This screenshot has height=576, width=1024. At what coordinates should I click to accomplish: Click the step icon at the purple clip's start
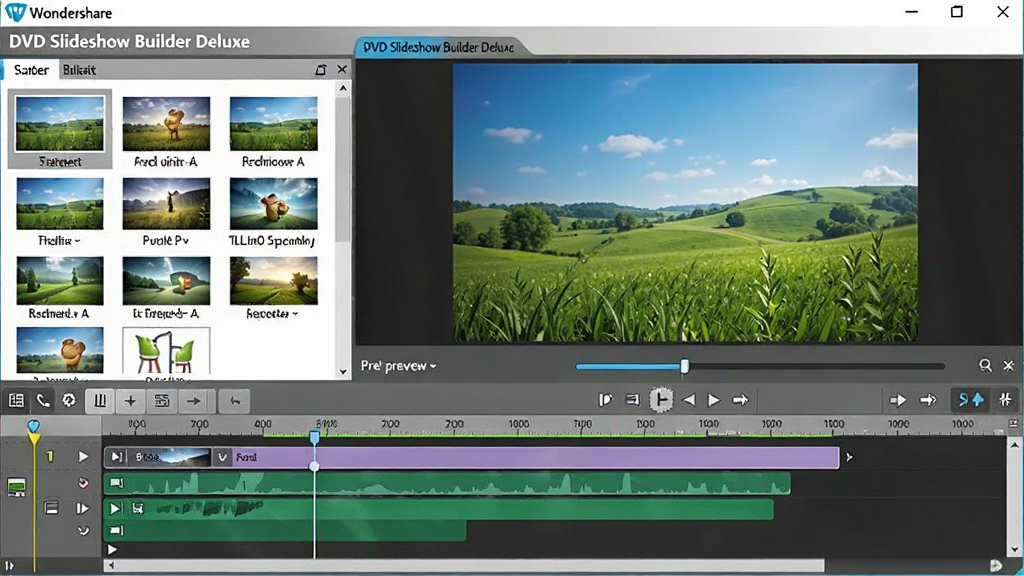tap(116, 457)
